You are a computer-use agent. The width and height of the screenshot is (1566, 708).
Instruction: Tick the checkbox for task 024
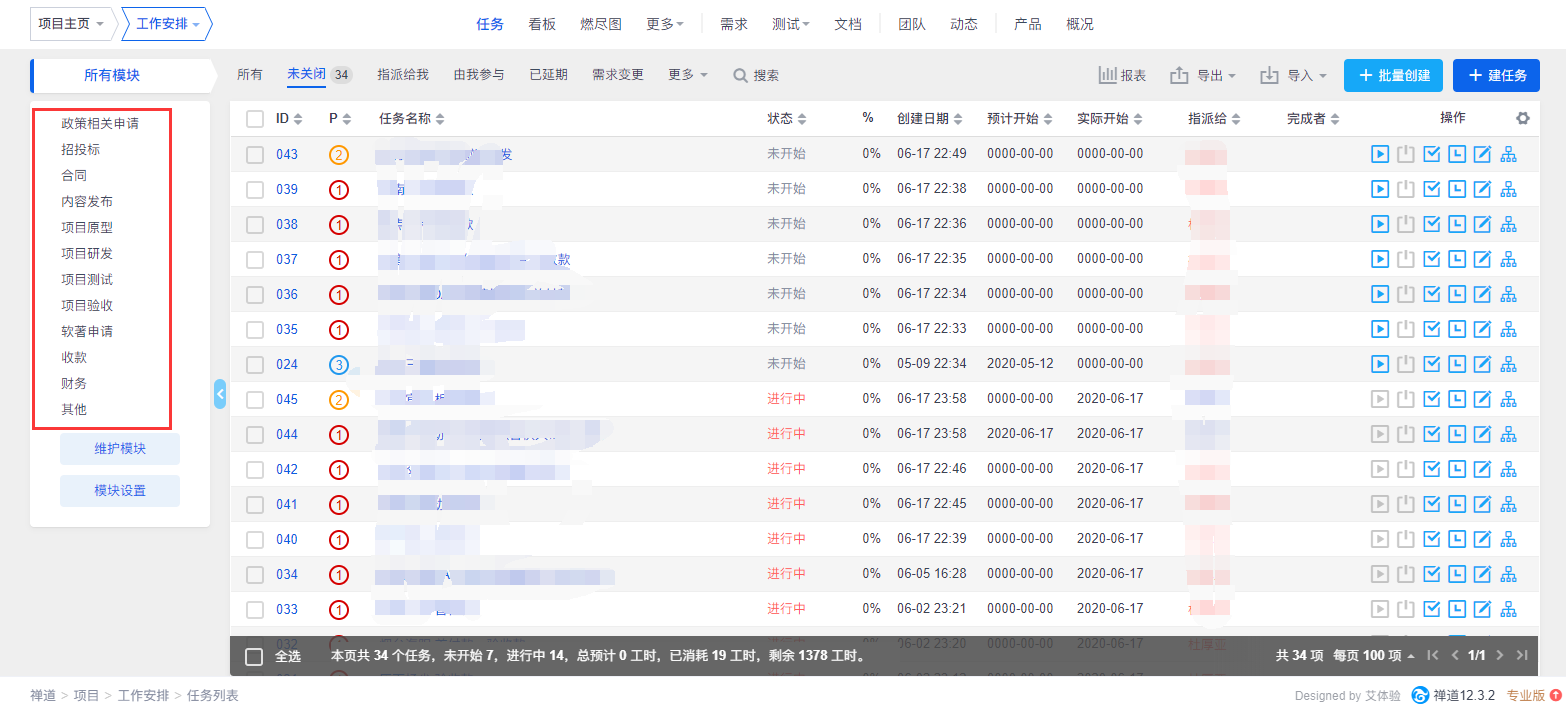255,364
